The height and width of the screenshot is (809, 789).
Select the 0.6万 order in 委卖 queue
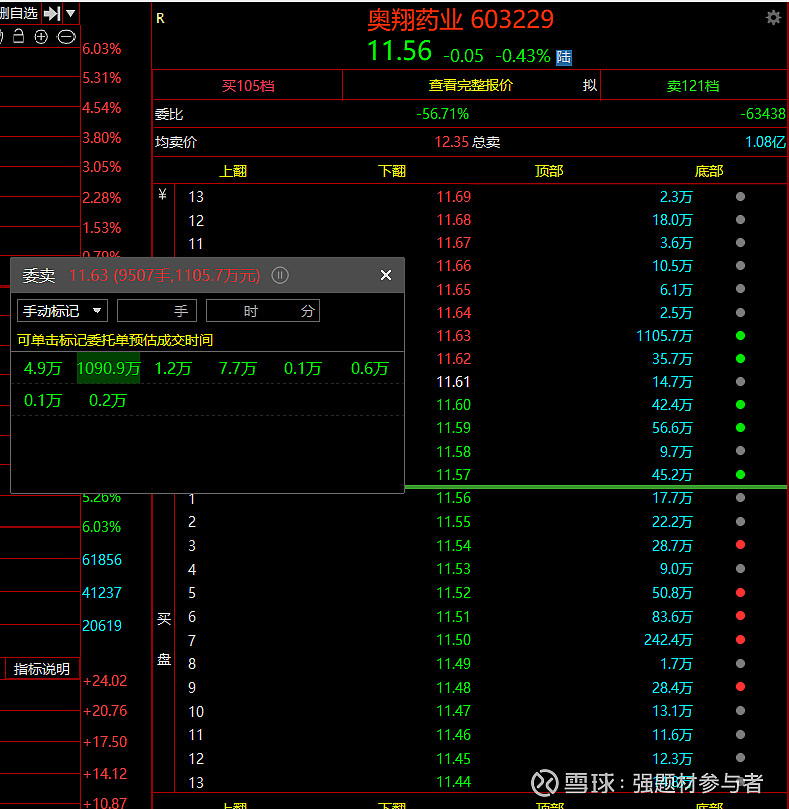tap(369, 368)
